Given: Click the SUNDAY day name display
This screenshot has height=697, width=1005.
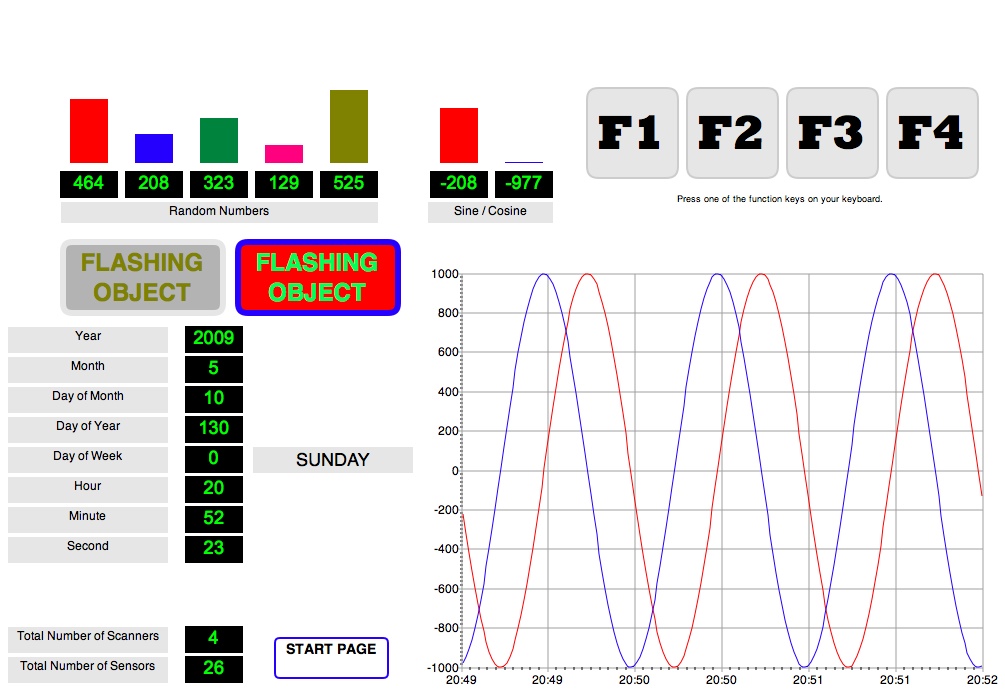Looking at the screenshot, I should point(333,460).
